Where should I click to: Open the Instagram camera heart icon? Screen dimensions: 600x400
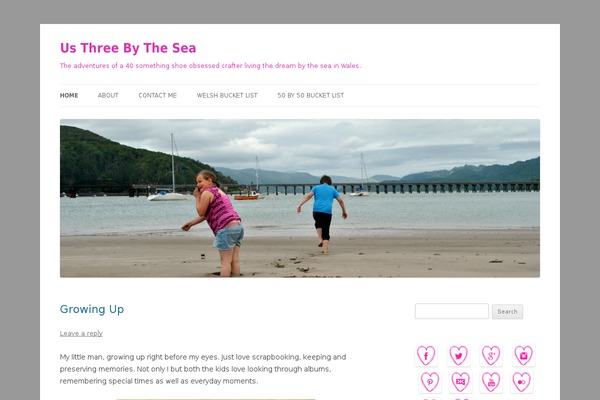click(x=523, y=355)
